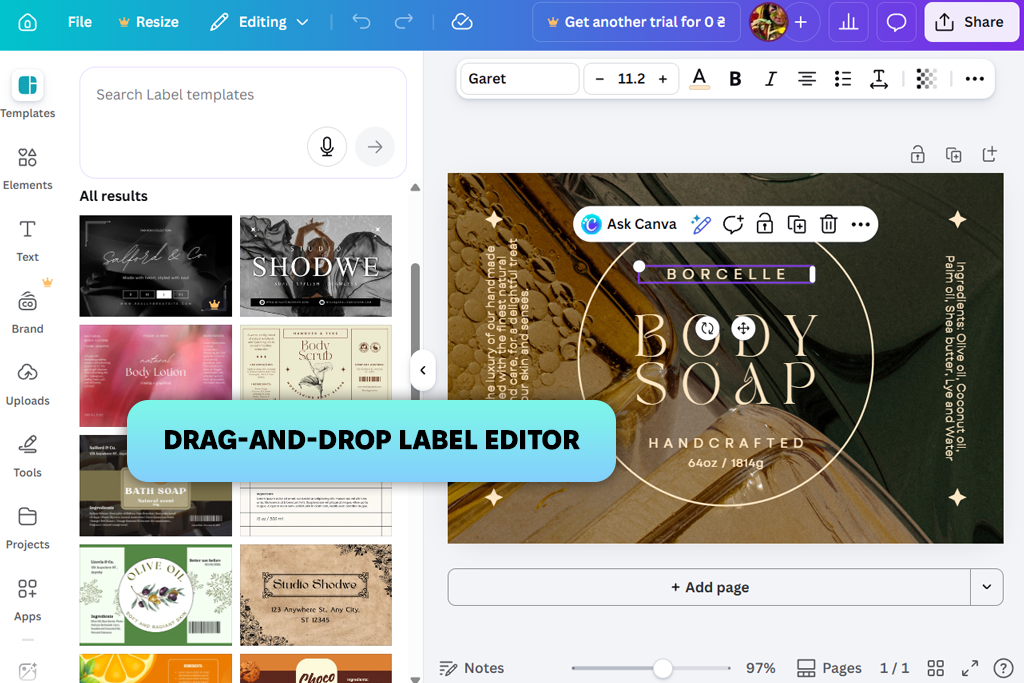Open the text spacing options

(879, 79)
